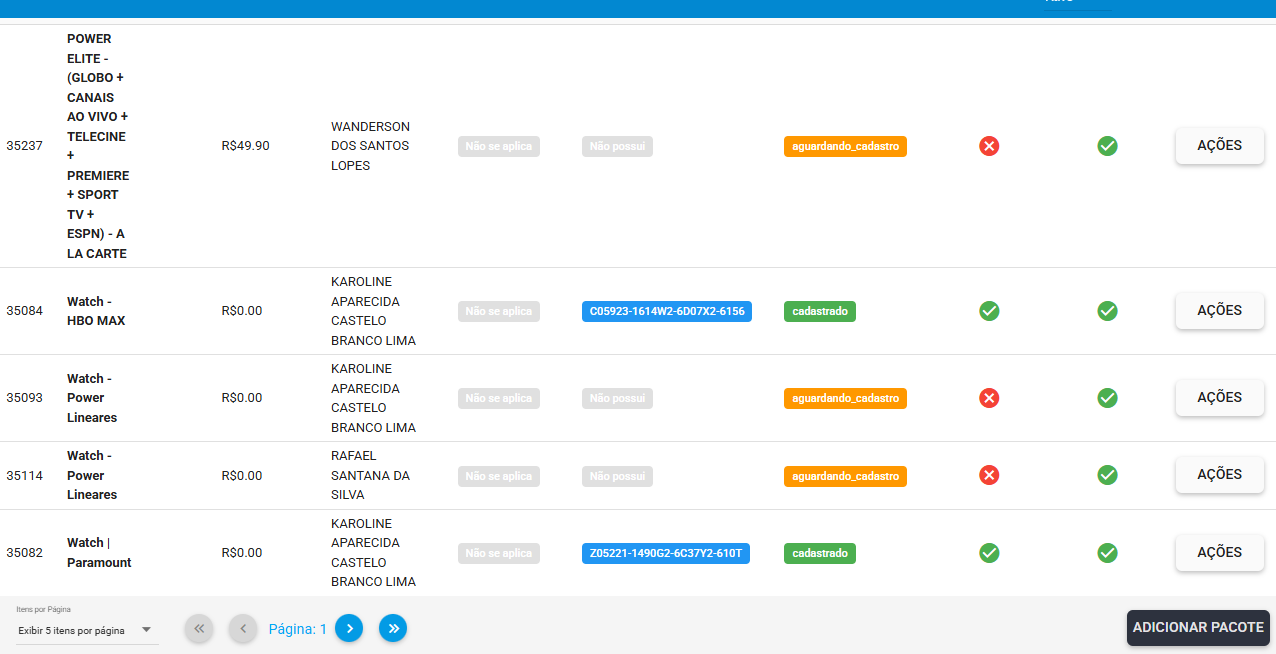Click ID 35093 cell
The height and width of the screenshot is (654, 1276).
[24, 398]
